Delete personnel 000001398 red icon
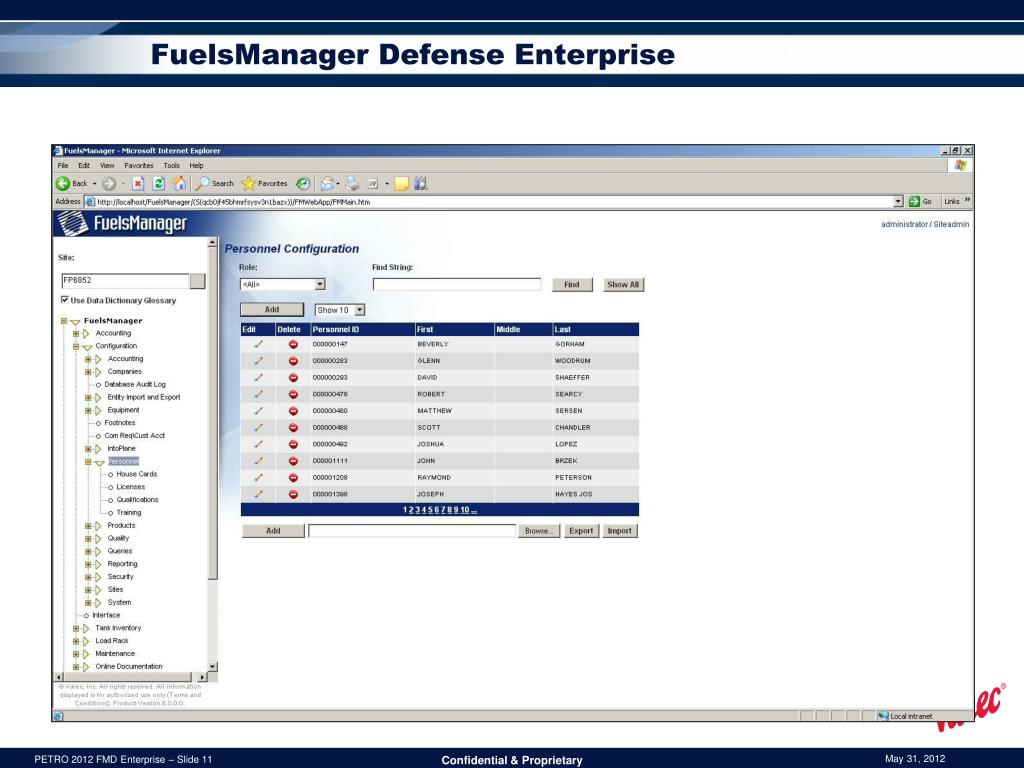 [293, 494]
